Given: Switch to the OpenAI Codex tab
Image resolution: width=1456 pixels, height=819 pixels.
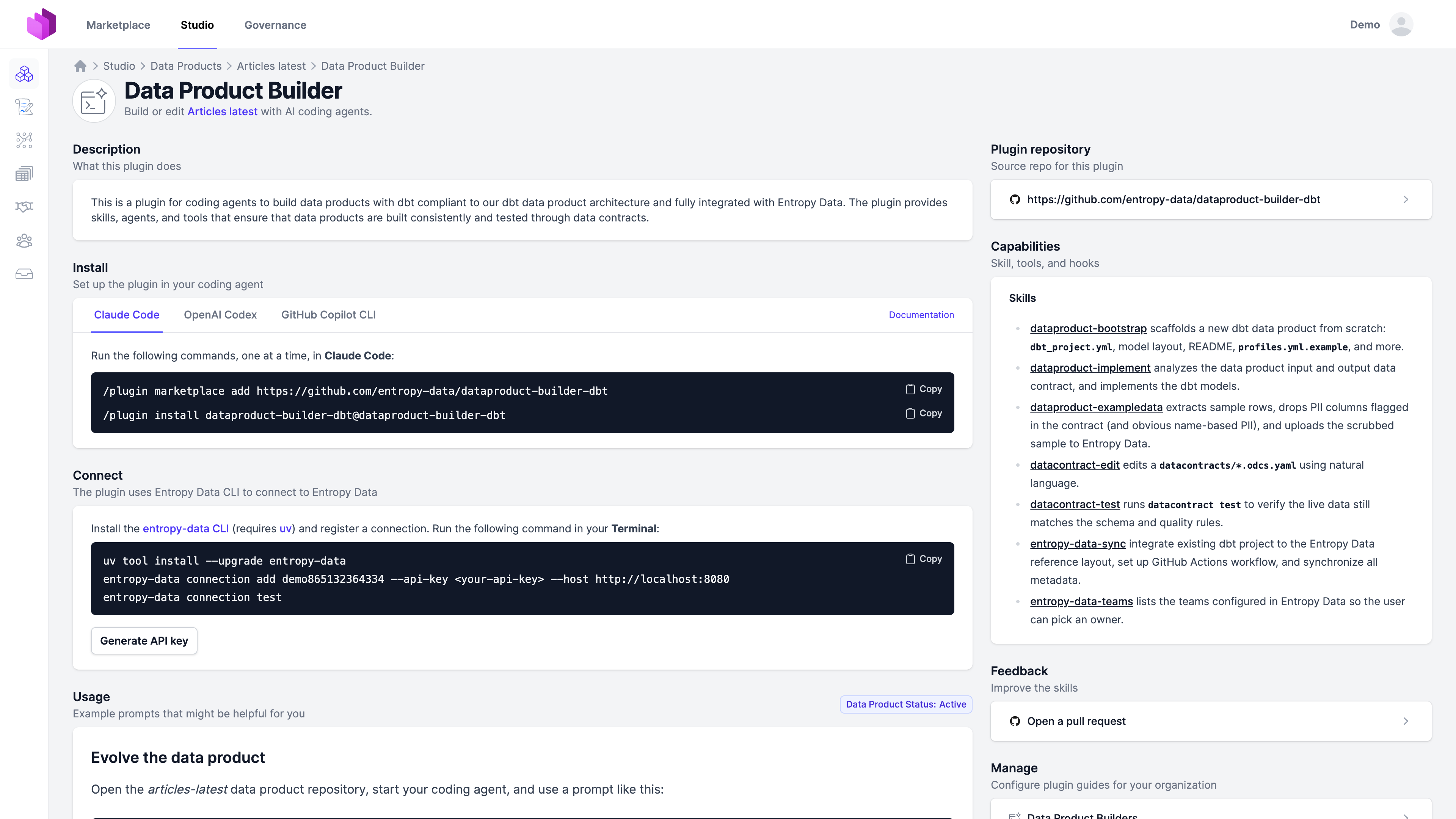Looking at the screenshot, I should click(x=220, y=315).
